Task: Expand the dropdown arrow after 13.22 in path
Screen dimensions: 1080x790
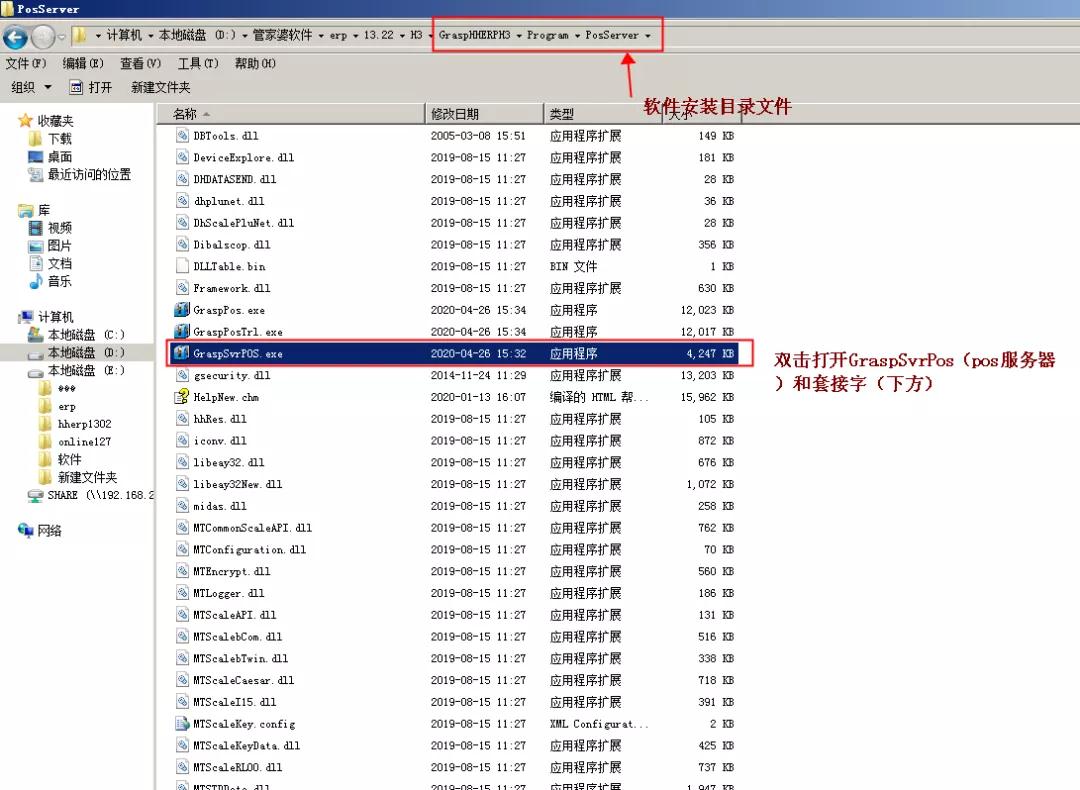Action: 402,36
